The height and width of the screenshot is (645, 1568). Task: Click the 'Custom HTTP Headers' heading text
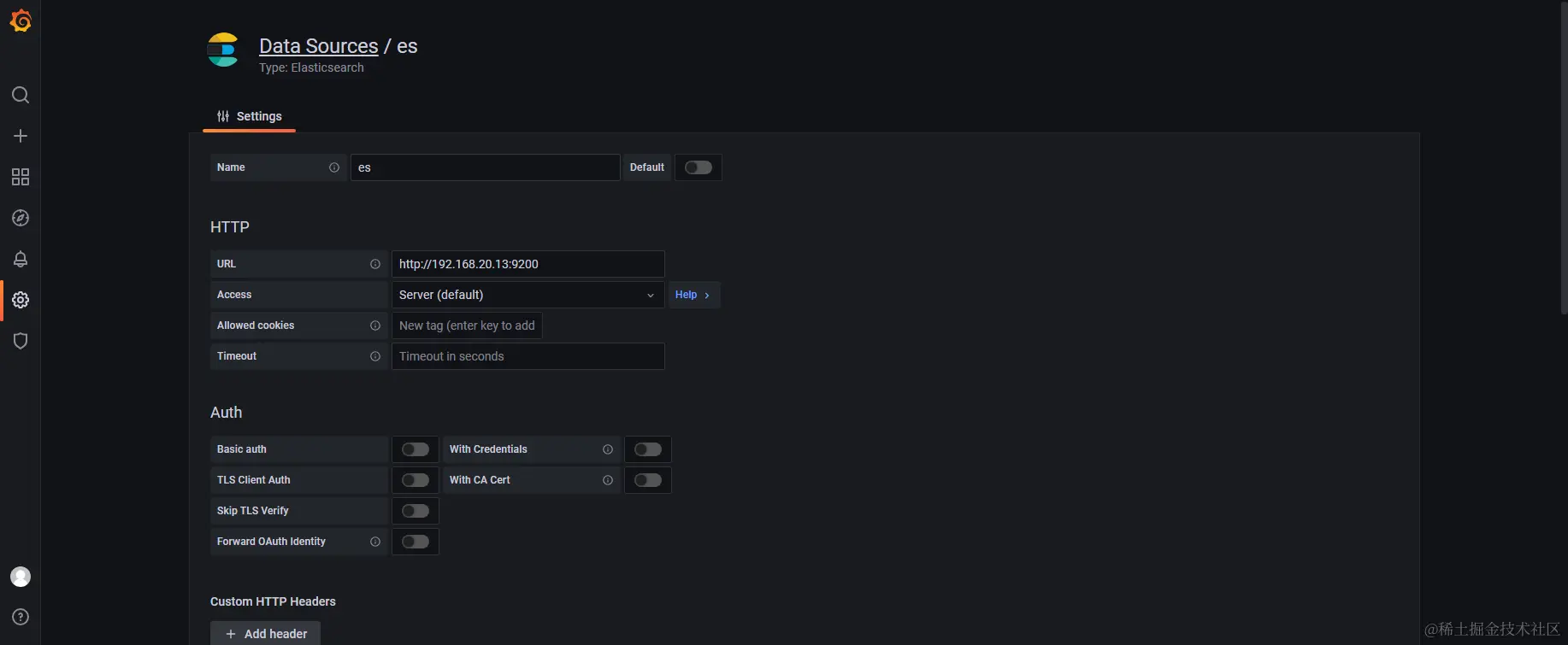[x=273, y=601]
